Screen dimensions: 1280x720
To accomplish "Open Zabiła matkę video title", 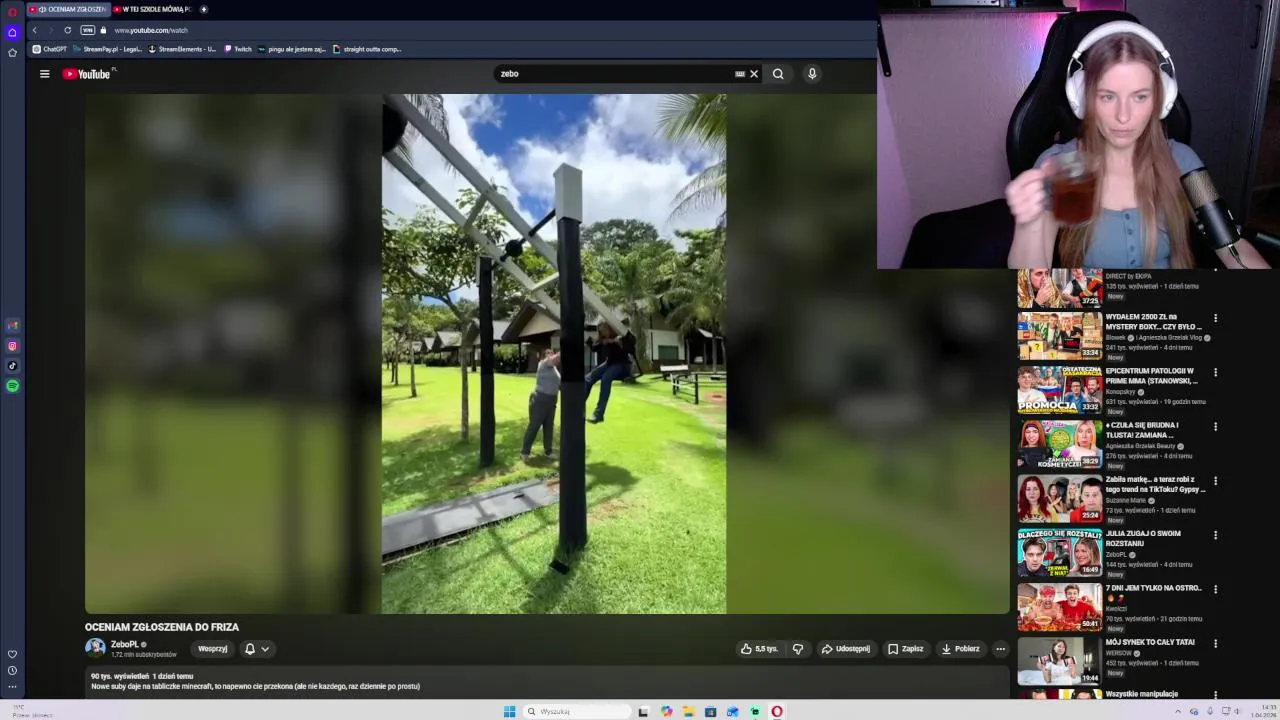I will [1155, 484].
